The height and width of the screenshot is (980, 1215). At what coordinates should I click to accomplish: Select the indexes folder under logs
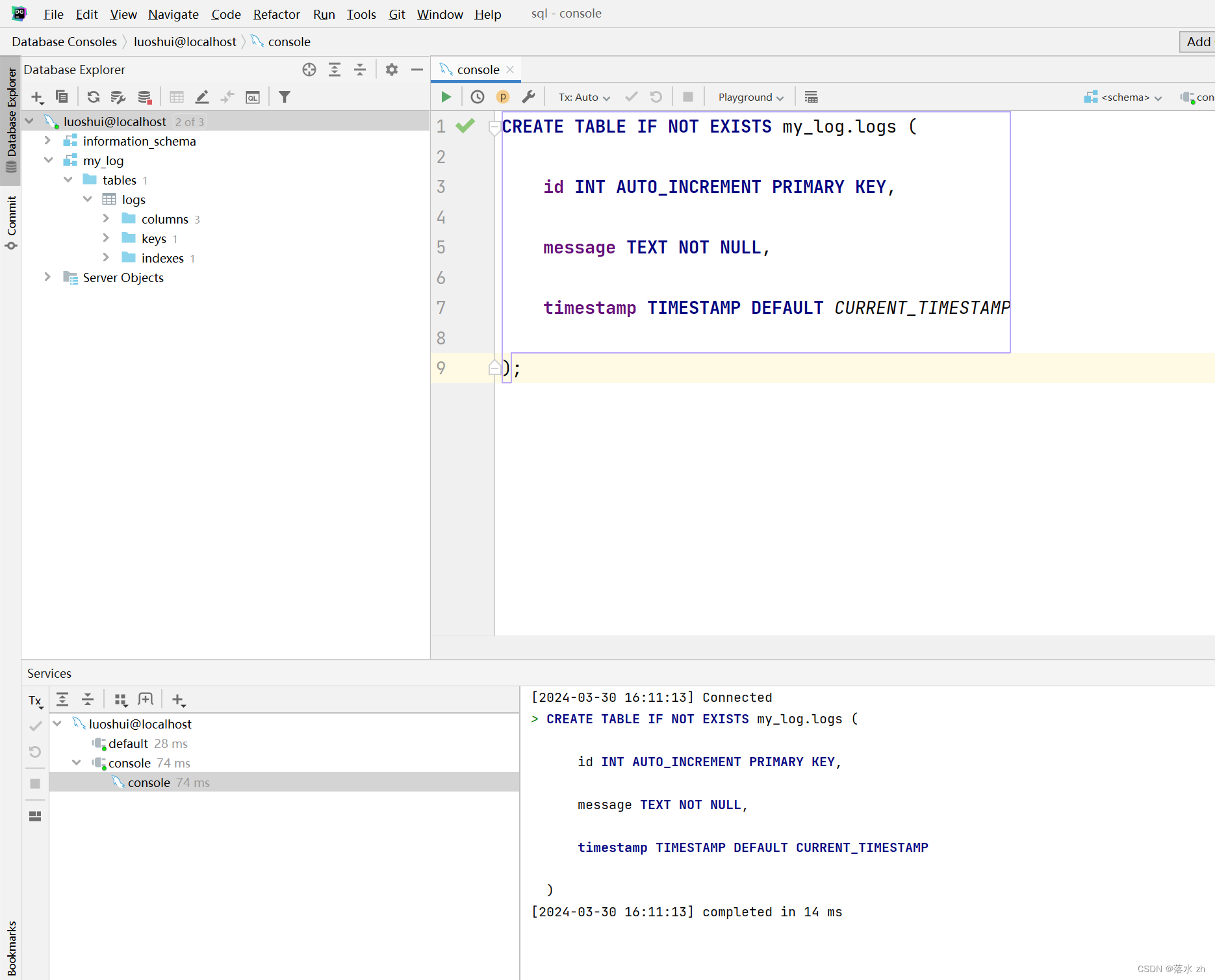coord(162,257)
